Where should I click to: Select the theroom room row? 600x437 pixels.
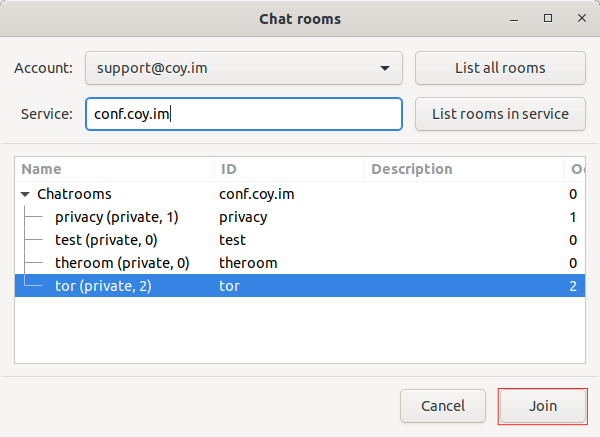120,263
